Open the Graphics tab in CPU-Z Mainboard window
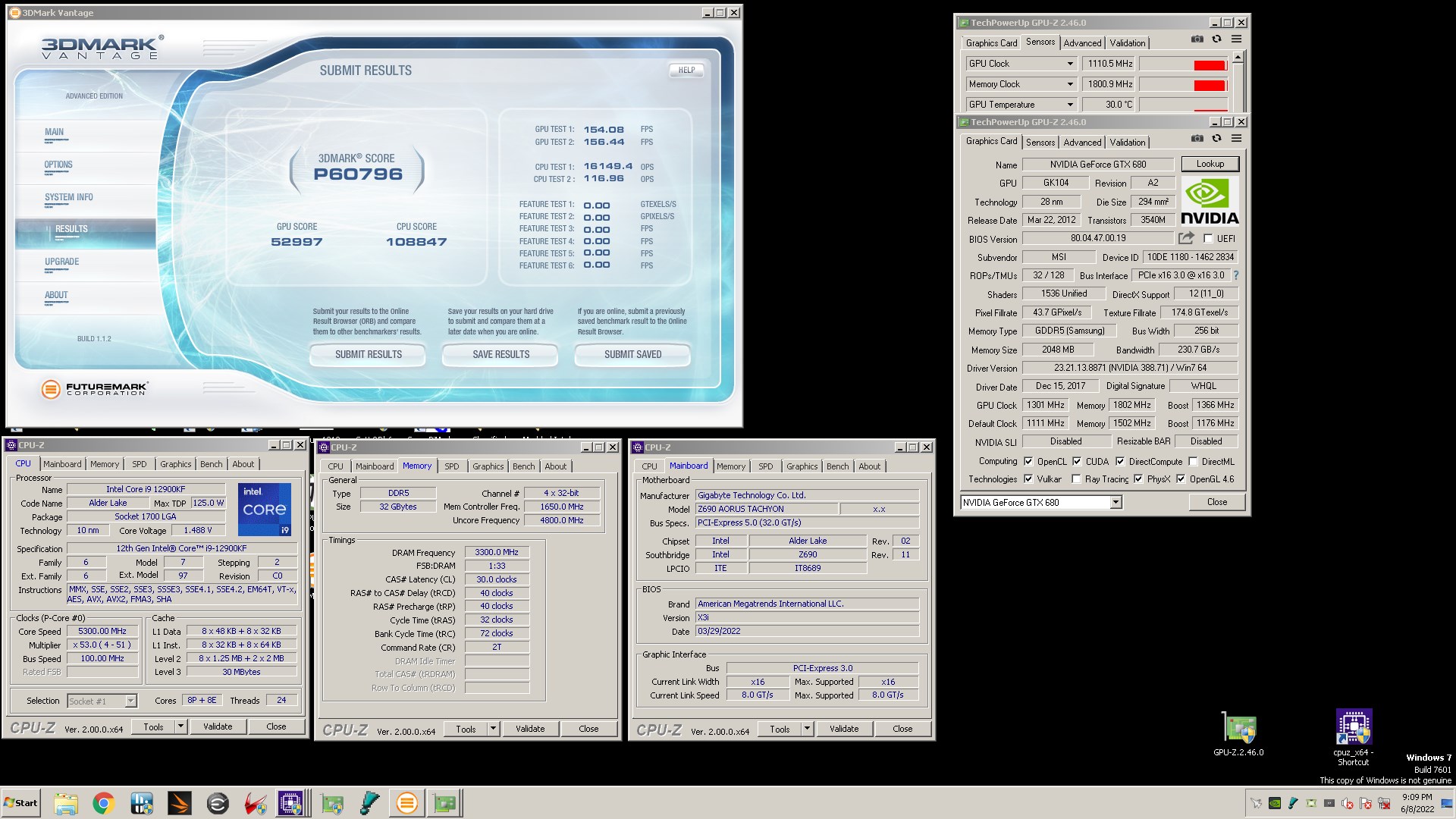1456x819 pixels. click(802, 466)
